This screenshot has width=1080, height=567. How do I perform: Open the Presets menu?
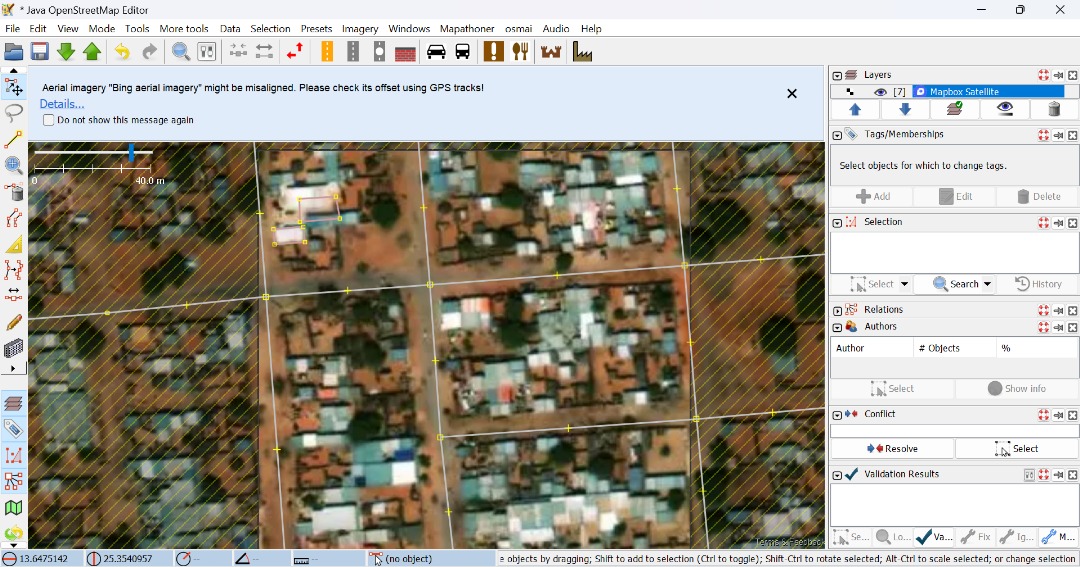click(x=316, y=28)
